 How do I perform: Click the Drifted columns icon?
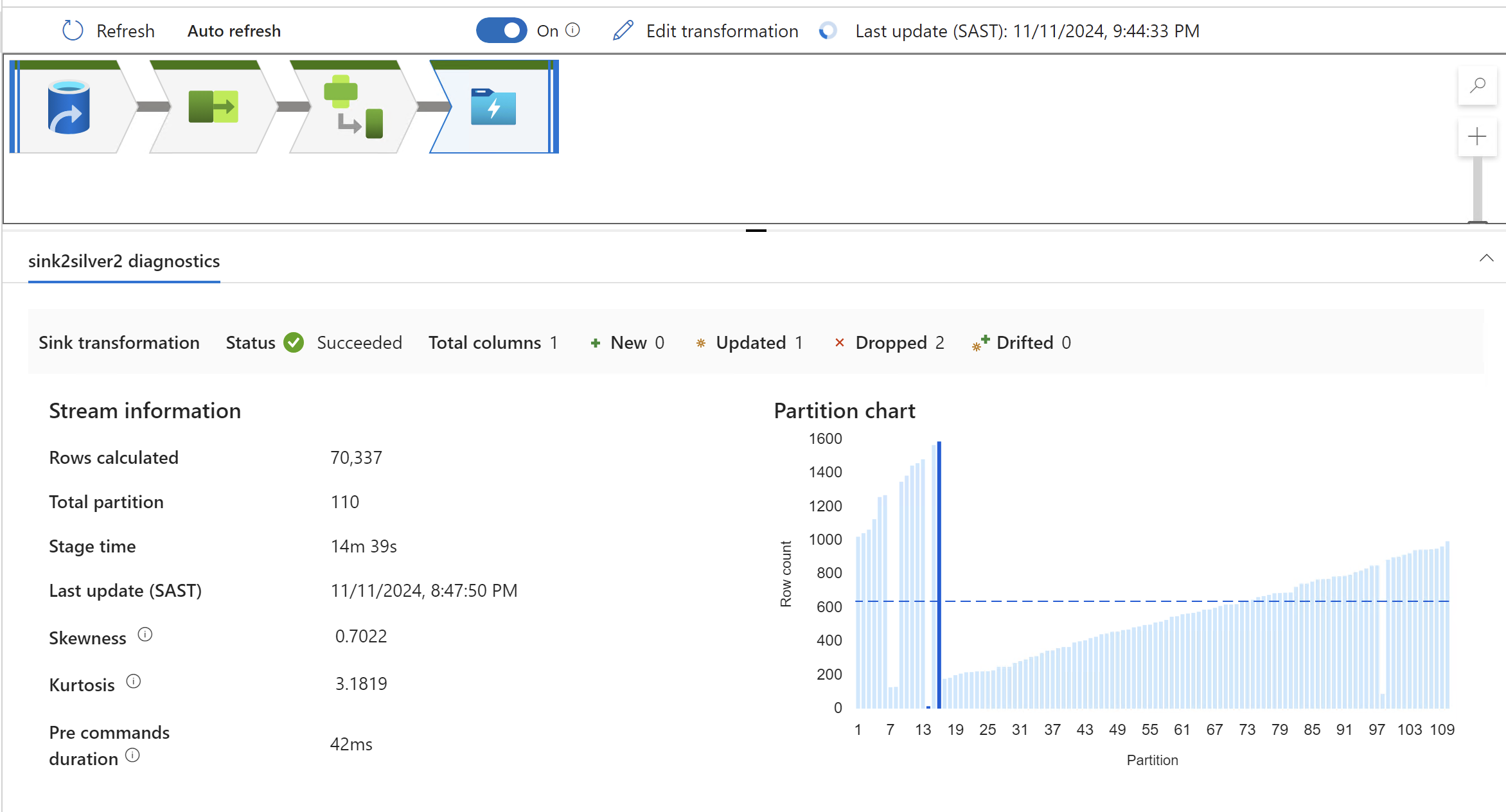(x=980, y=343)
